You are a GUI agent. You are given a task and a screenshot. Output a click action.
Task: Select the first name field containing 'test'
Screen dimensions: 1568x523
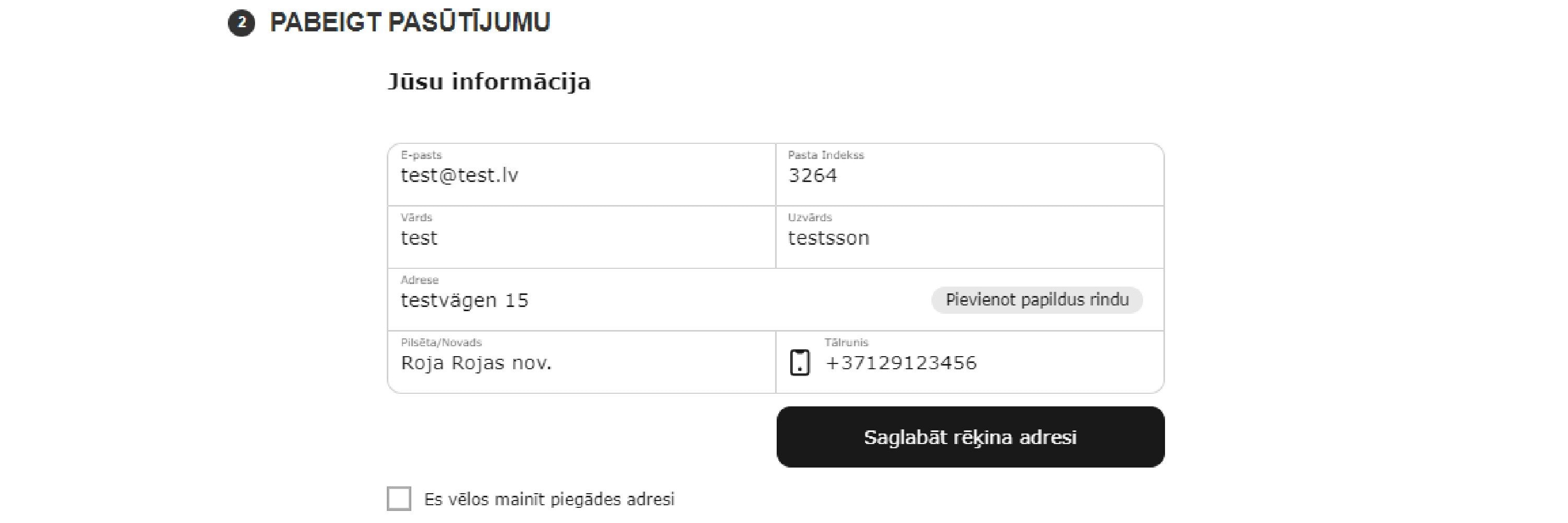581,238
